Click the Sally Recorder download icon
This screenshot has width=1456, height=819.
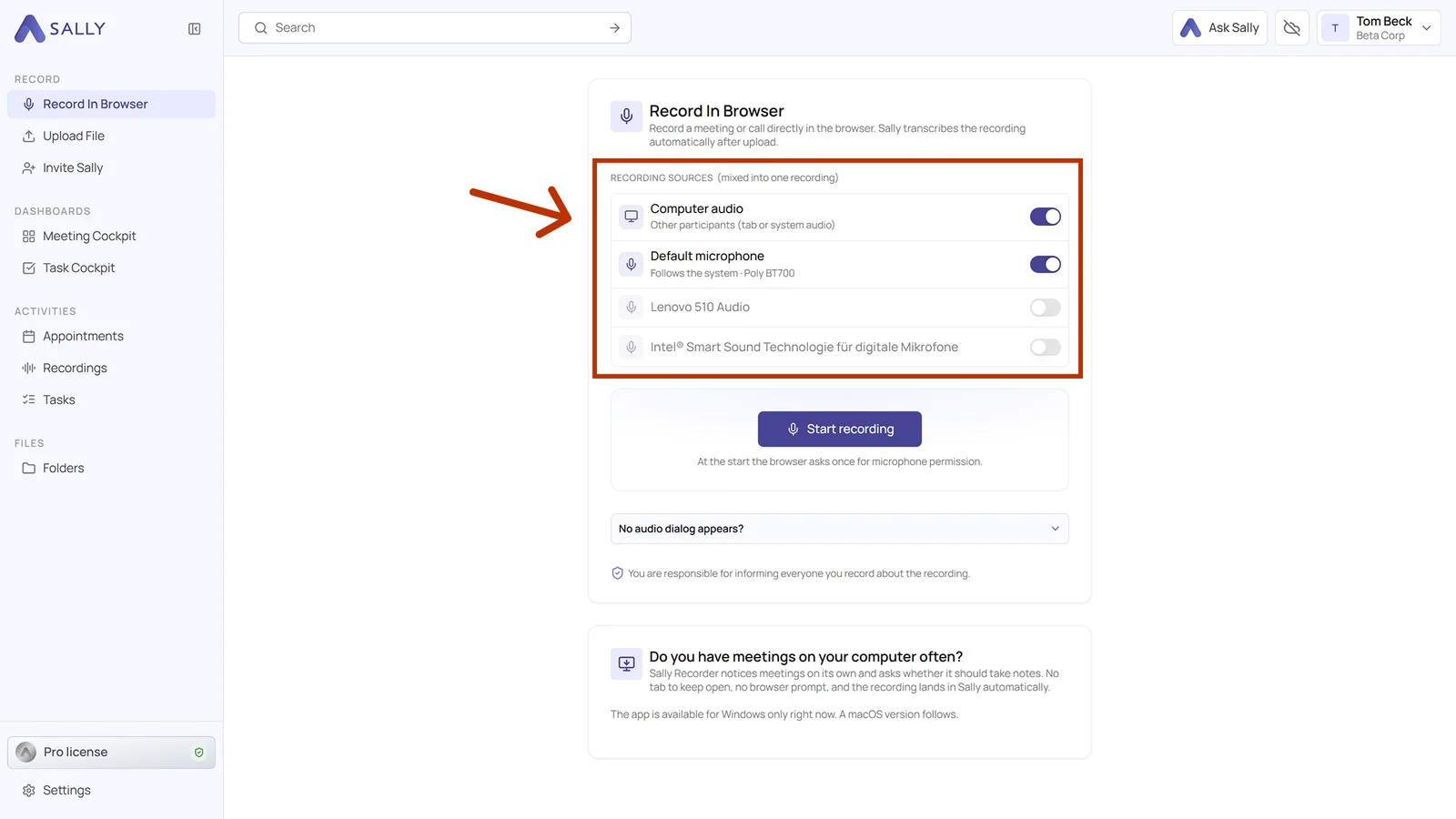pos(626,663)
